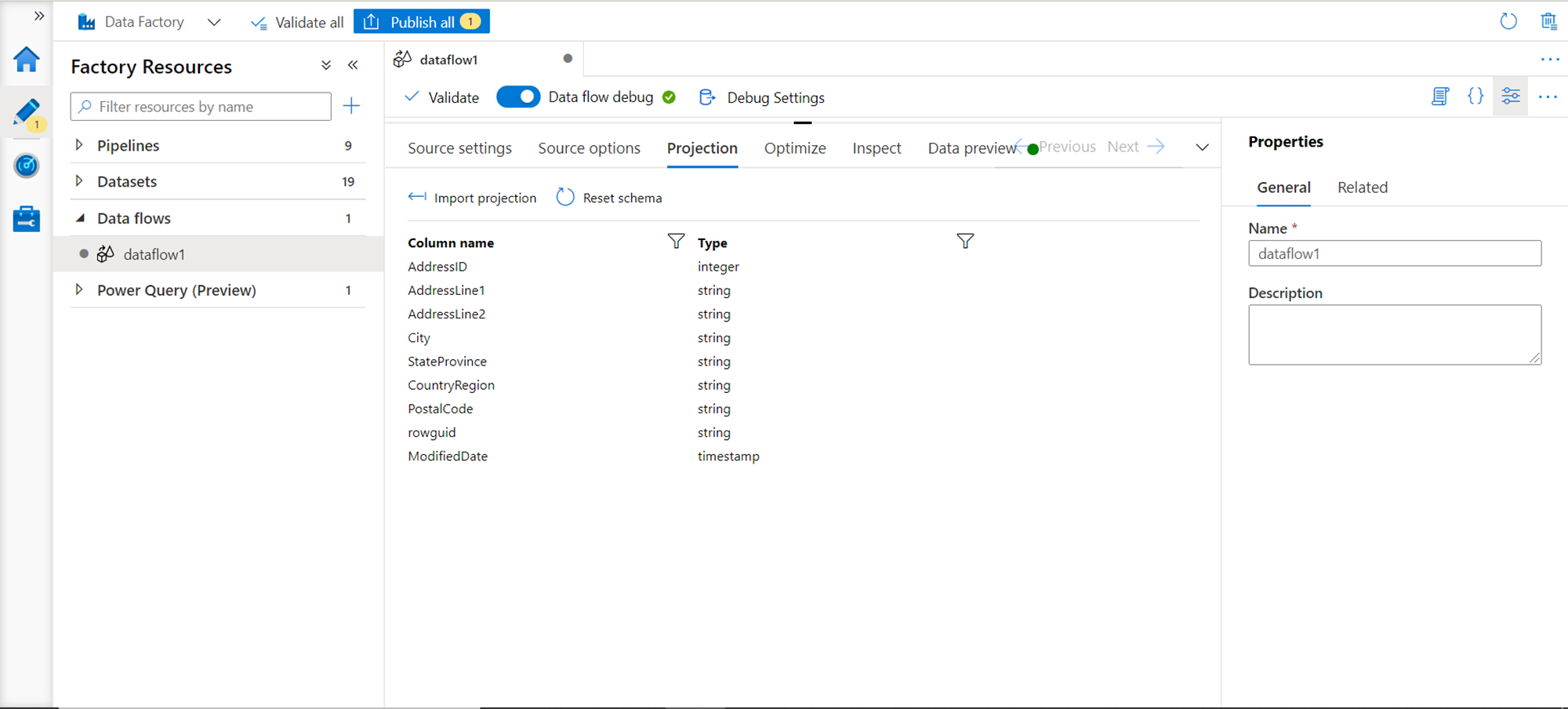
Task: Toggle Data flow debug switch
Action: [518, 97]
